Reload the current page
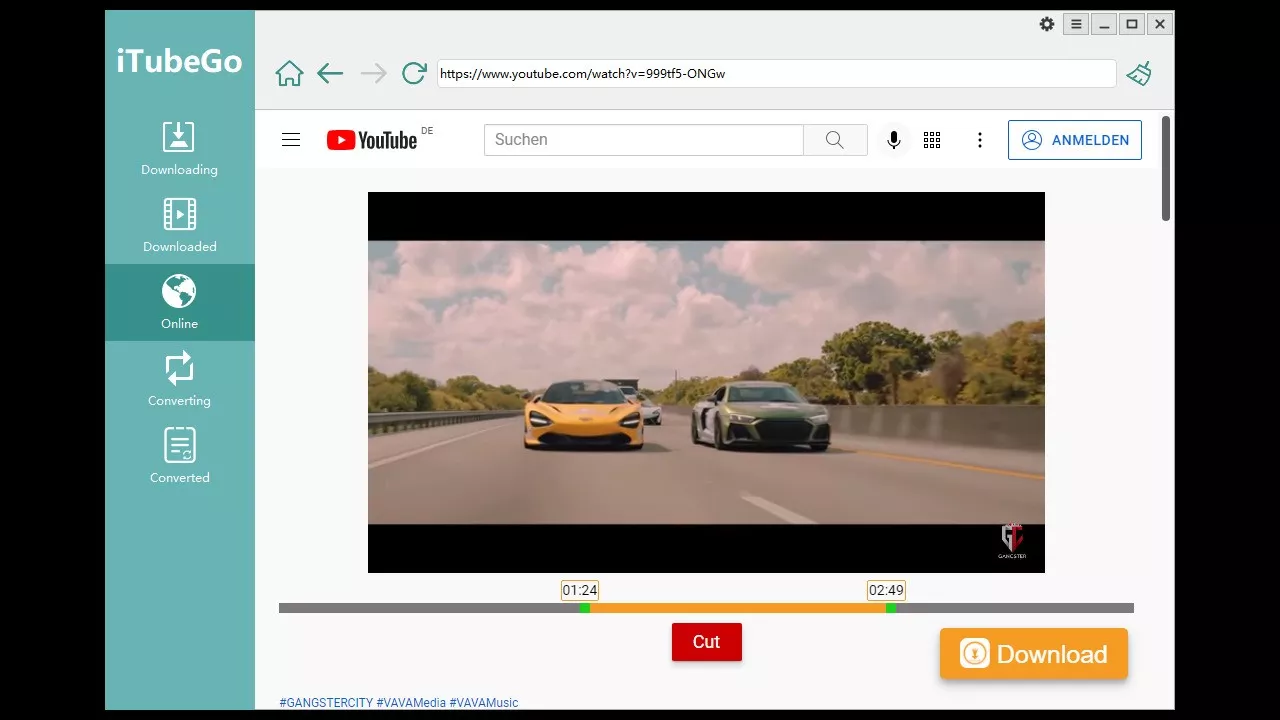This screenshot has width=1280, height=720. pyautogui.click(x=414, y=73)
